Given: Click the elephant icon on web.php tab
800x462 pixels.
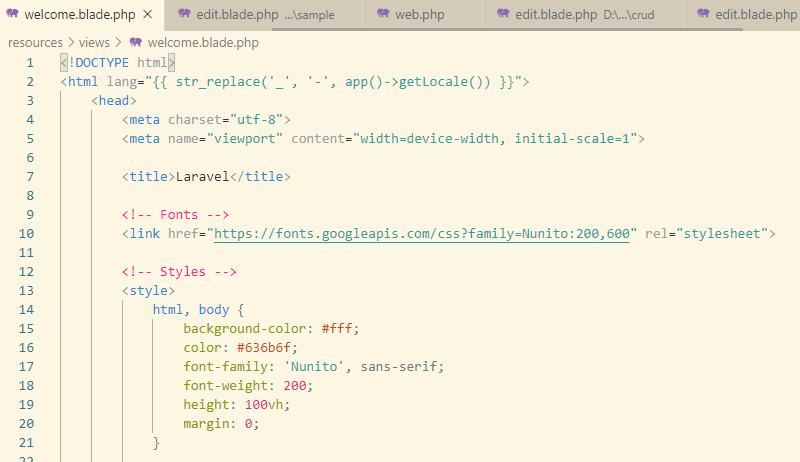Looking at the screenshot, I should pyautogui.click(x=384, y=15).
